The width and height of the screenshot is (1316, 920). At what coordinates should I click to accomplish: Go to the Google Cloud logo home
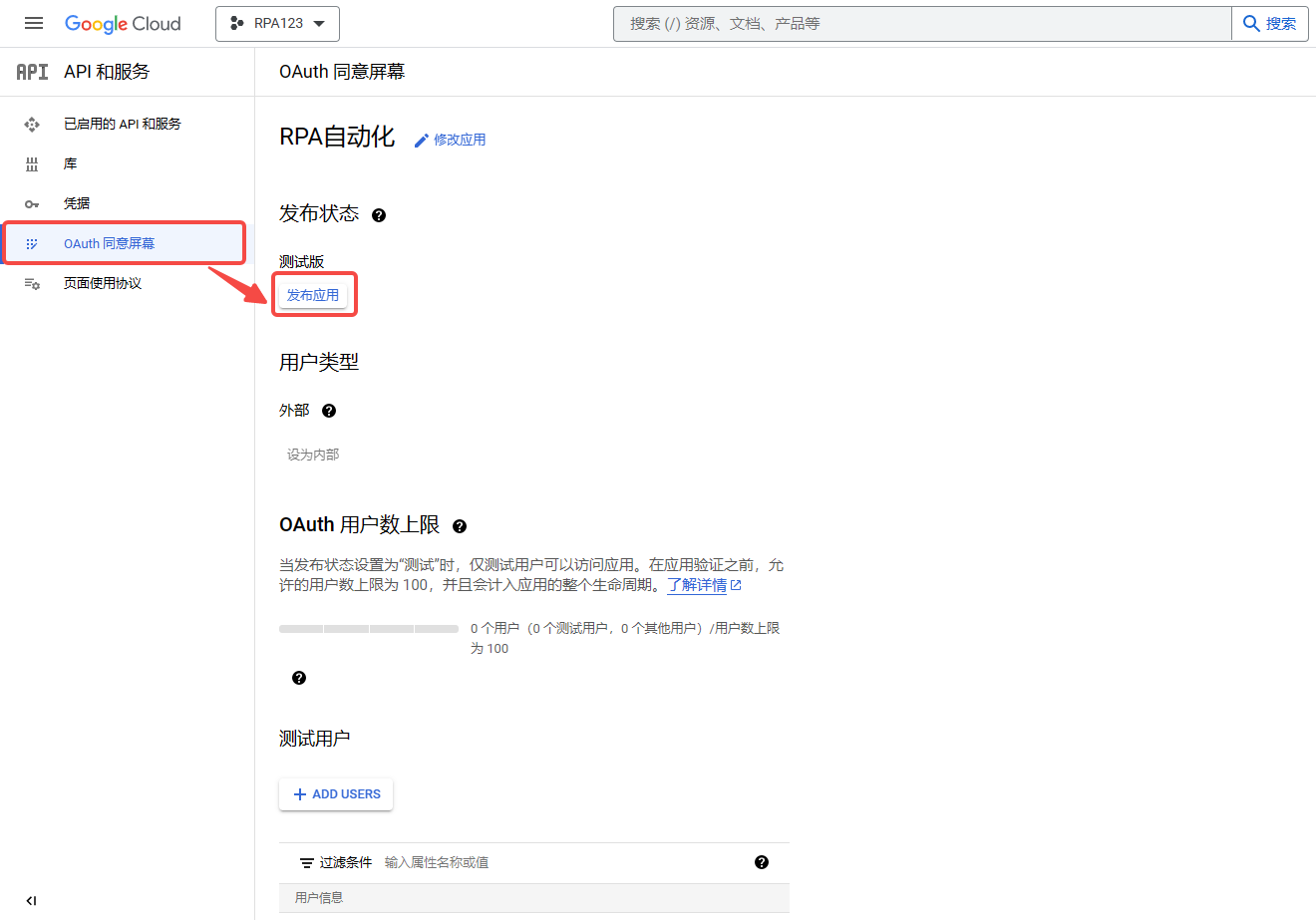pyautogui.click(x=123, y=24)
